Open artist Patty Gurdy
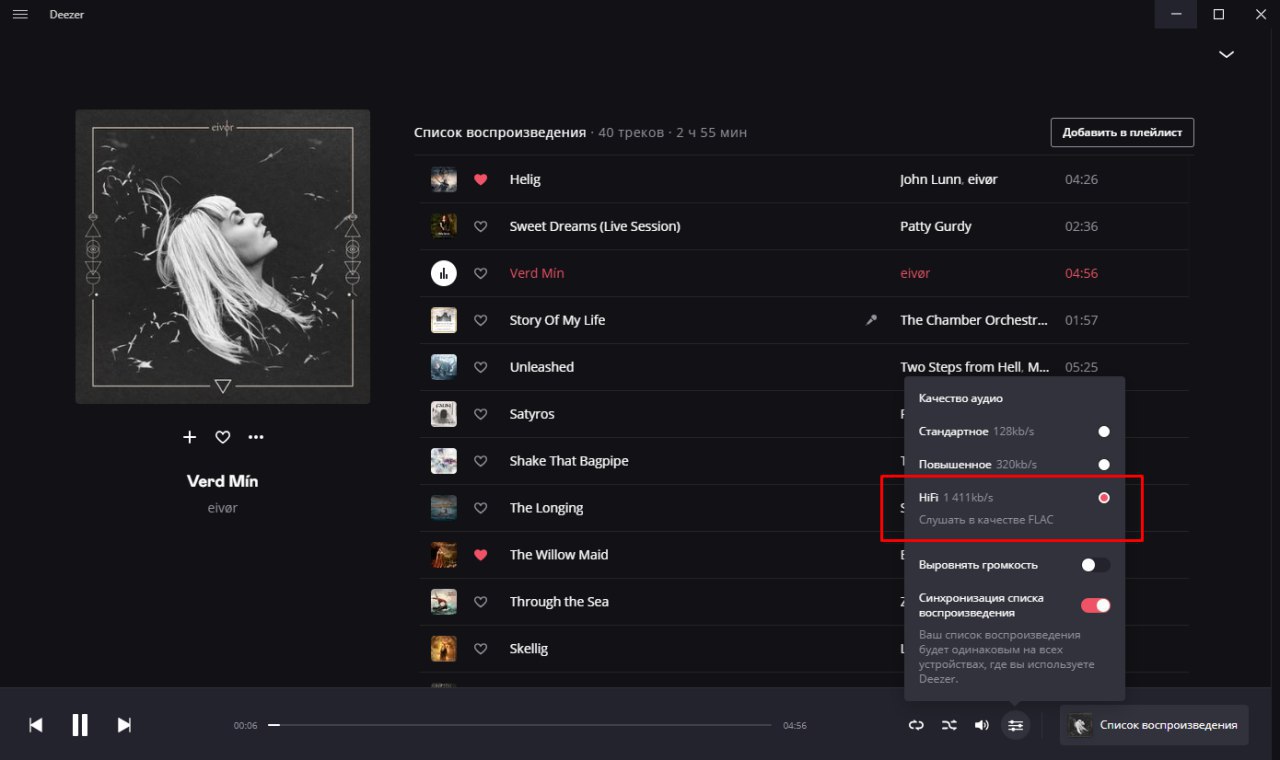1280x760 pixels. [936, 226]
